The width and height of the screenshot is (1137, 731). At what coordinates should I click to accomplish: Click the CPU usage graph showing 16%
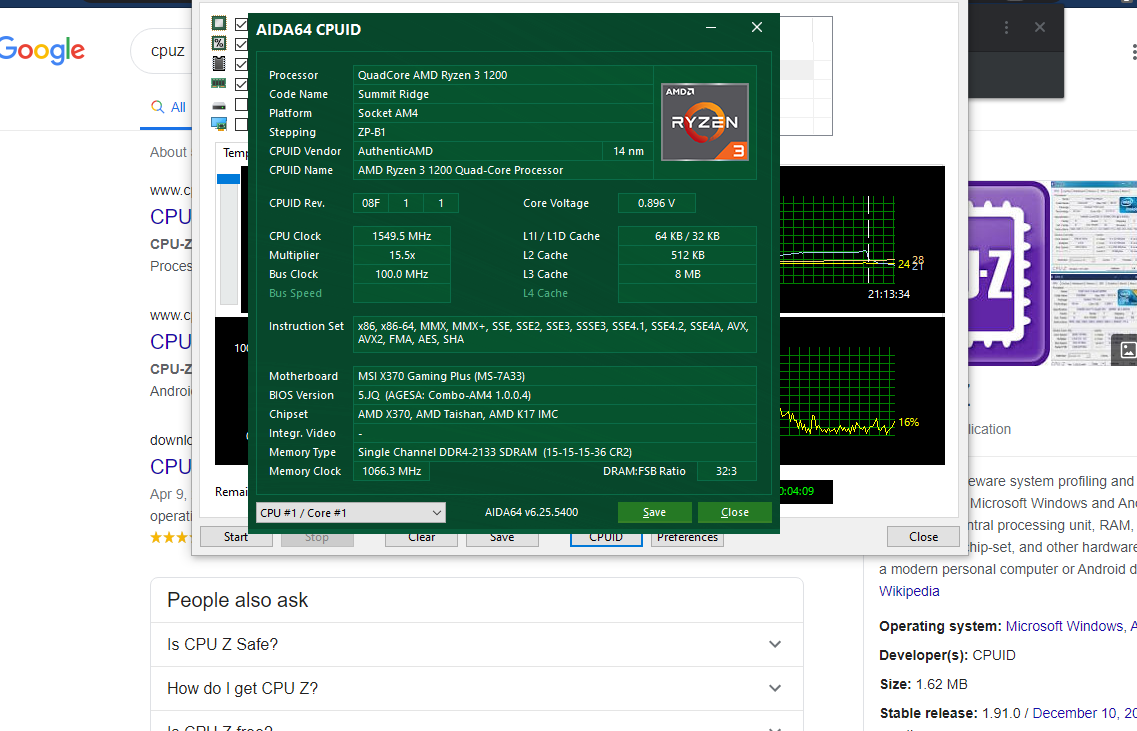pos(861,391)
